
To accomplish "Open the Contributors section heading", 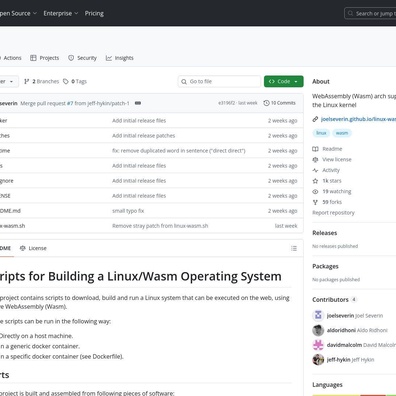I will 330,300.
